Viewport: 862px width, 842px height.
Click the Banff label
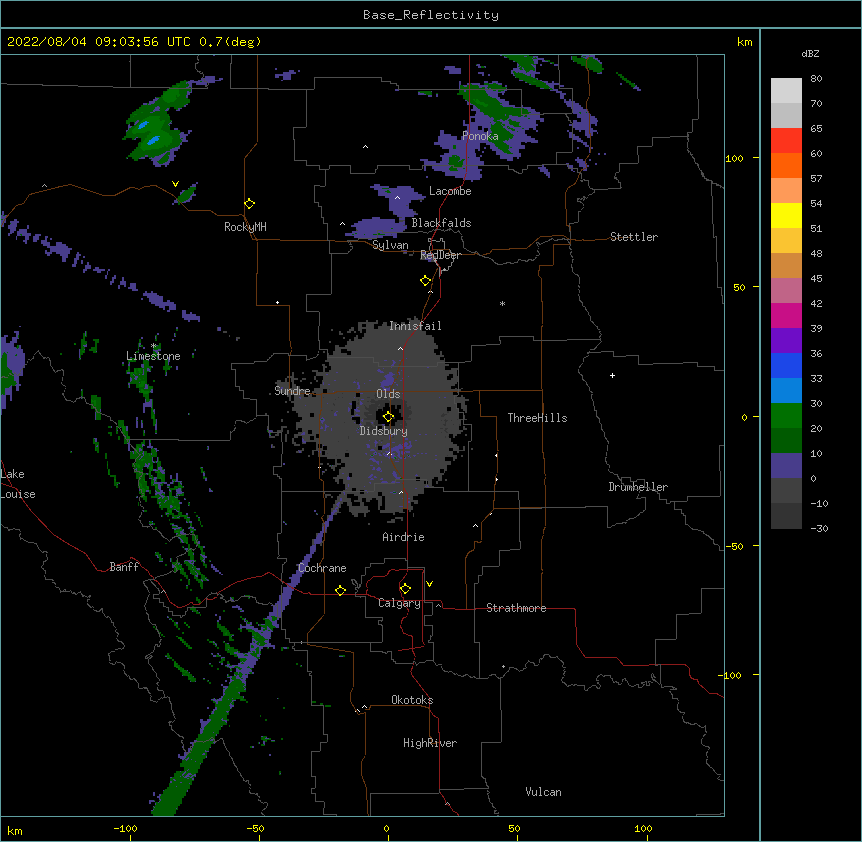coord(124,567)
